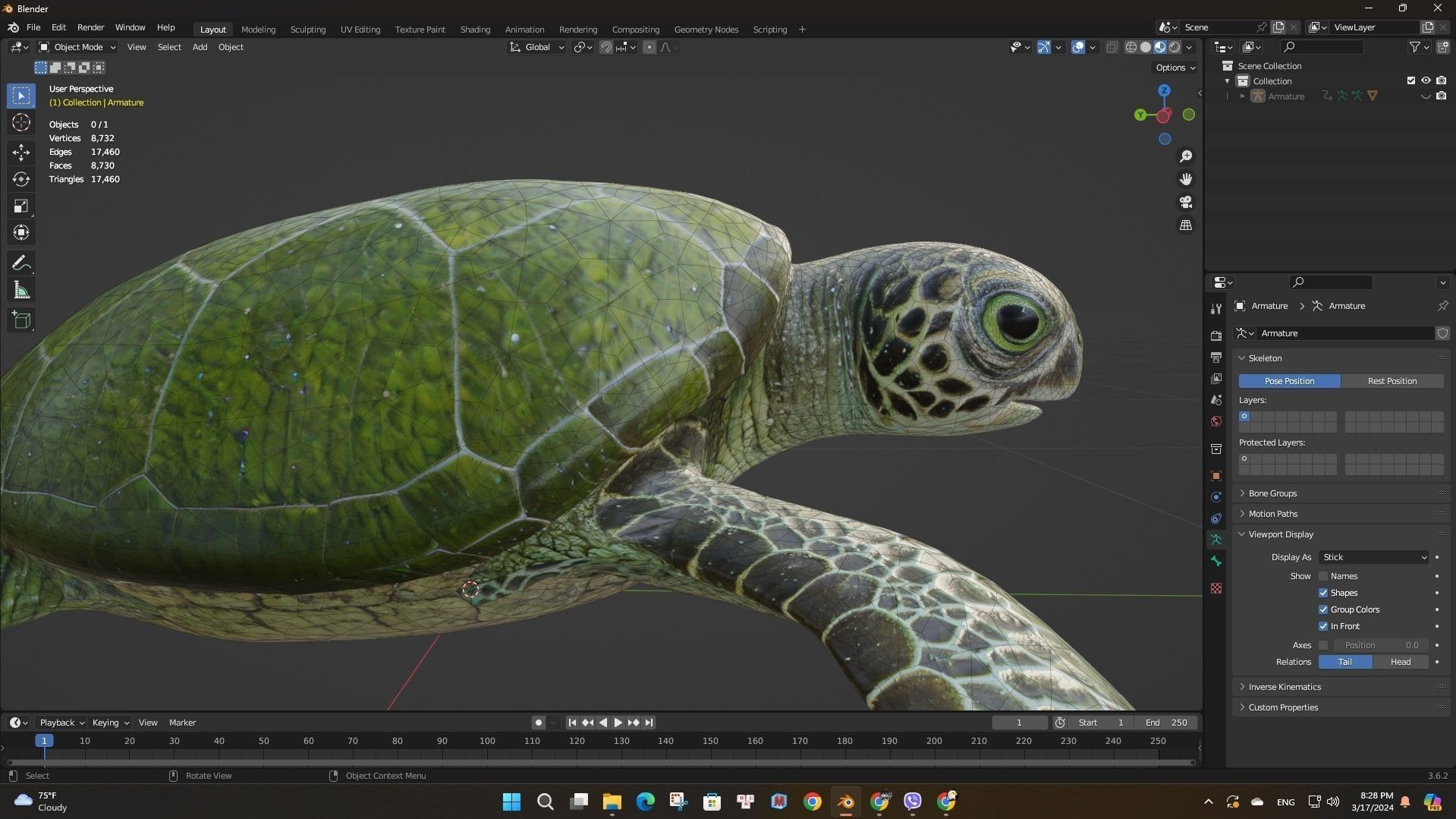Viewport: 1456px width, 819px height.
Task: Disable the In Front checkbox
Action: click(1323, 626)
